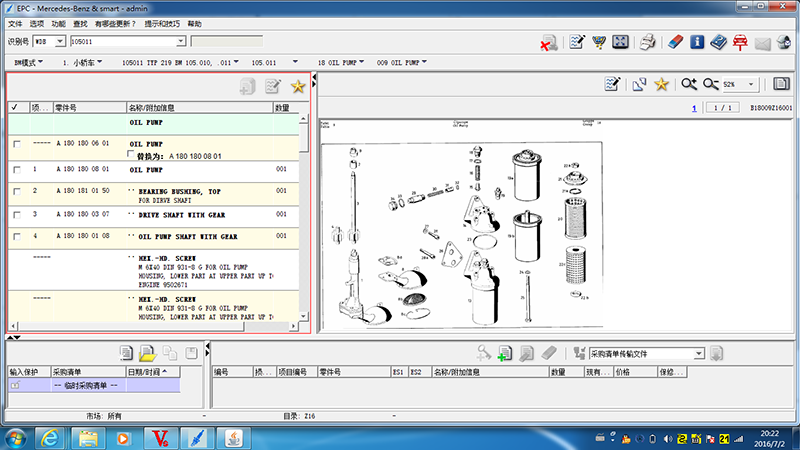Click the order transfer export icon
The width and height of the screenshot is (800, 450).
click(x=716, y=353)
